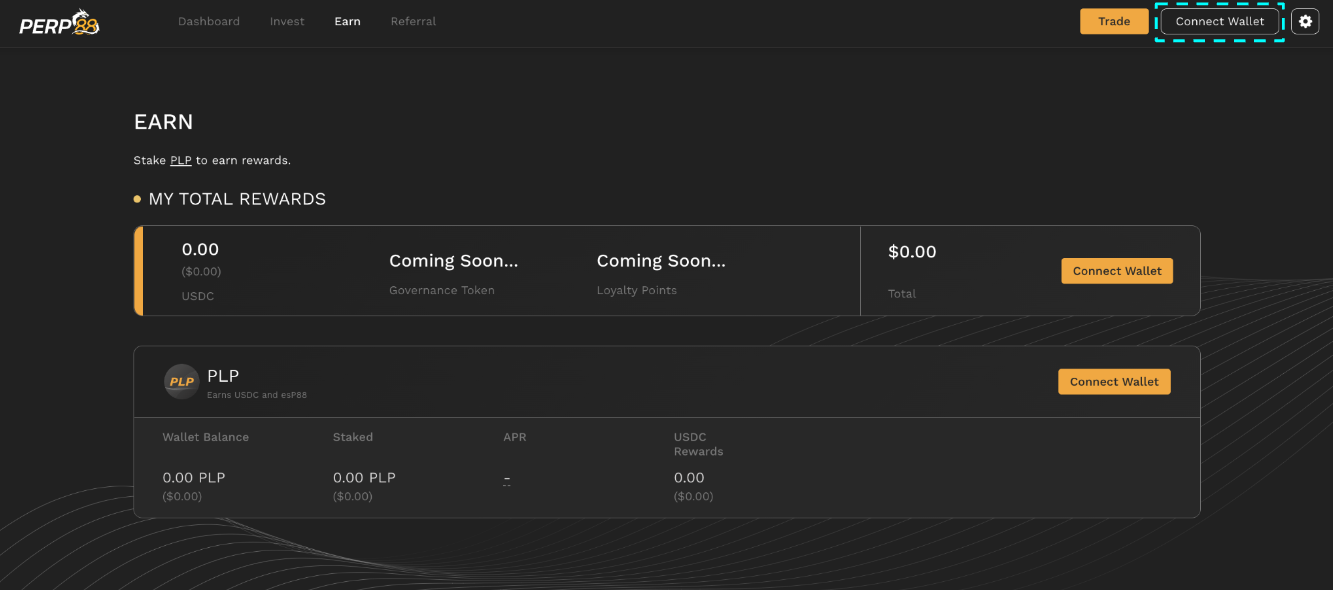This screenshot has width=1333, height=590.
Task: Click the APR column header
Action: pos(515,437)
